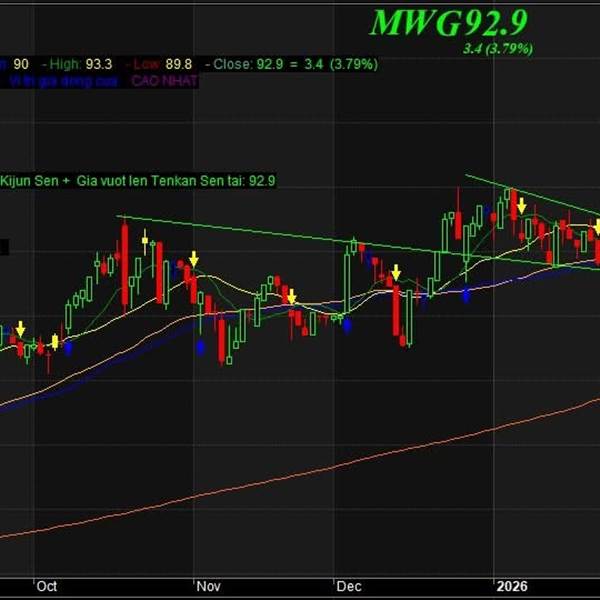Select the Oct label on the time axis
The image size is (600, 600).
coord(47,586)
